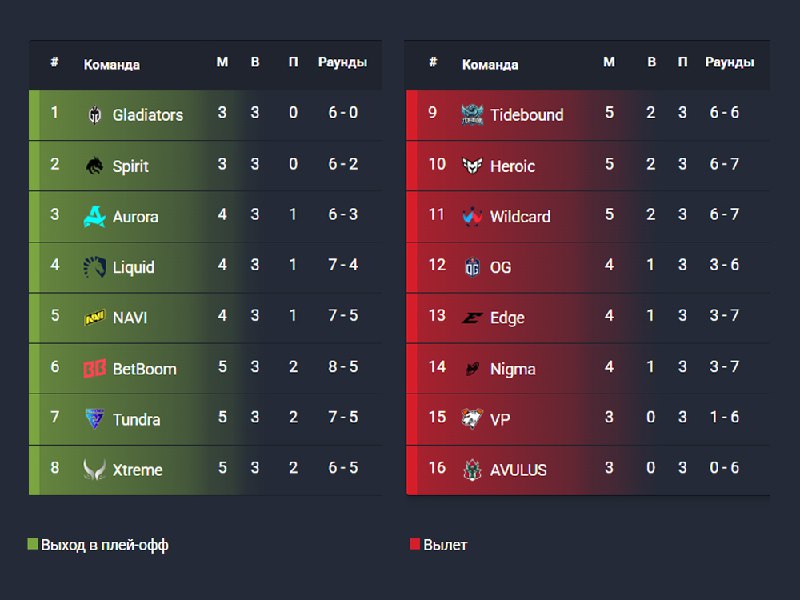Select the Aurora team logo
This screenshot has width=800, height=600.
(x=94, y=216)
